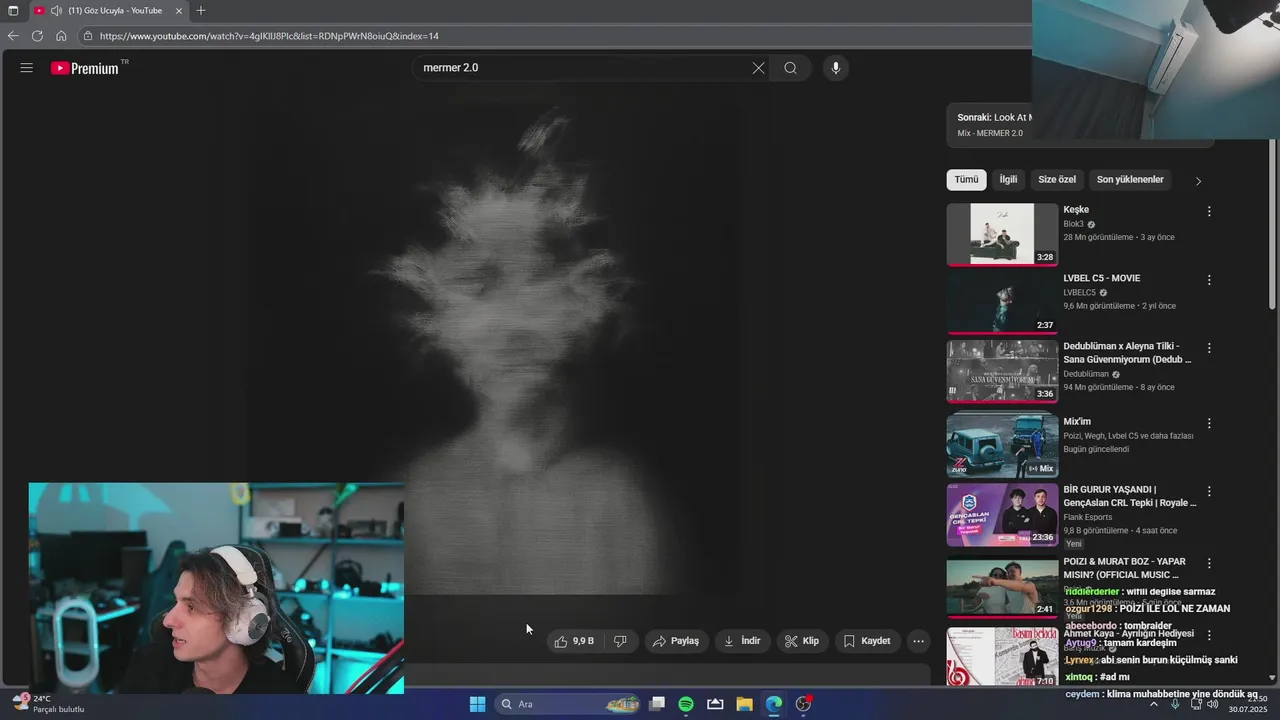Viewport: 1280px width, 720px height.
Task: Switch to Microsoft Edge taskbar icon
Action: (774, 704)
